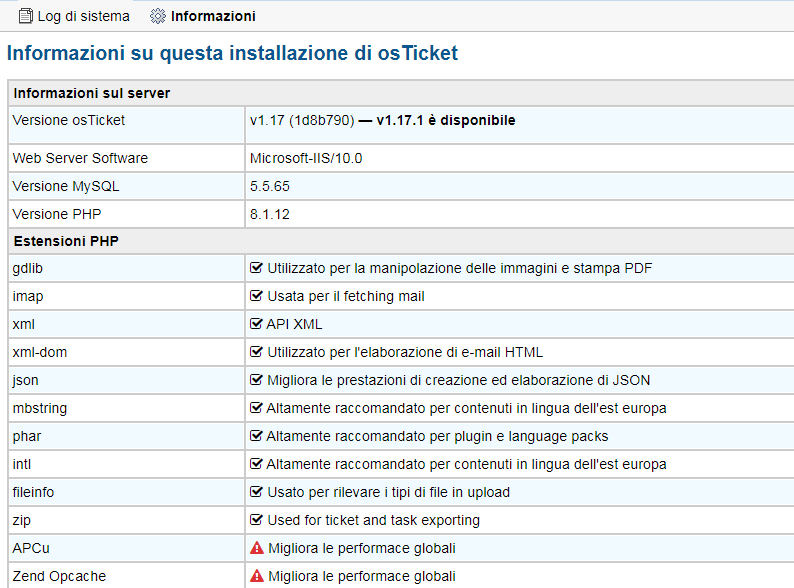Click the red warning icon for APCu
The height and width of the screenshot is (588, 794).
[257, 548]
